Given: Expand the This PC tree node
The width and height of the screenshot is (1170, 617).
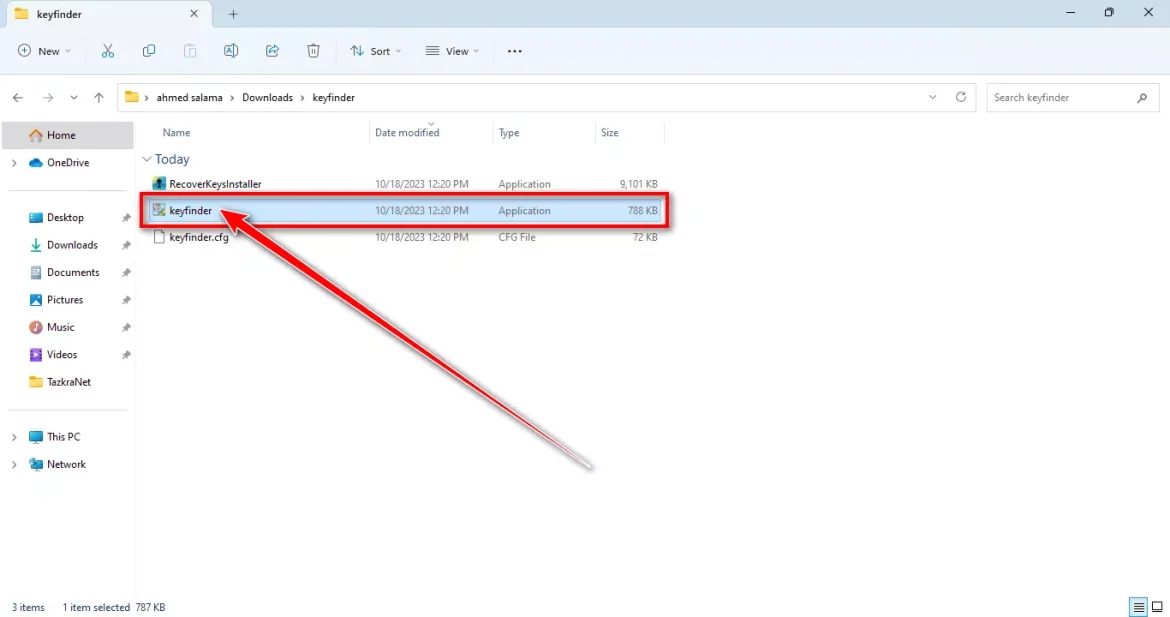Looking at the screenshot, I should (14, 437).
